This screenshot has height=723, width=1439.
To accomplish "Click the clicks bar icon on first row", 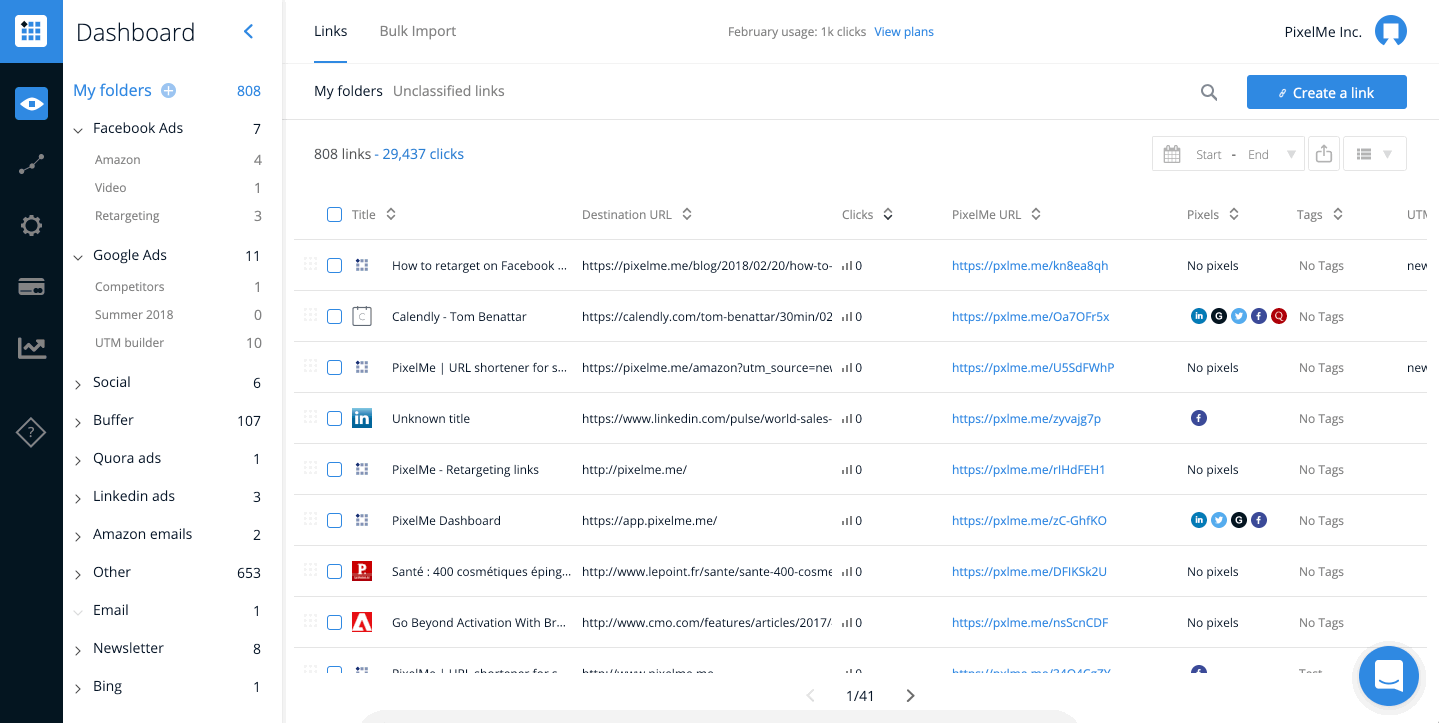I will (847, 266).
